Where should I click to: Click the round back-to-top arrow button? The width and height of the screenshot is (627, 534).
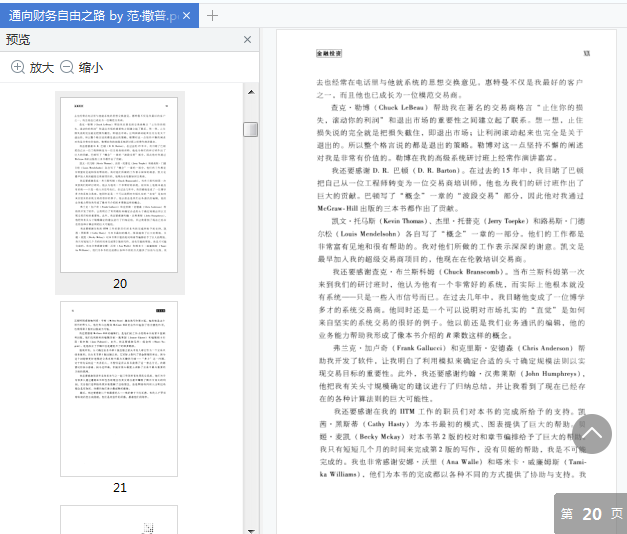pos(592,434)
